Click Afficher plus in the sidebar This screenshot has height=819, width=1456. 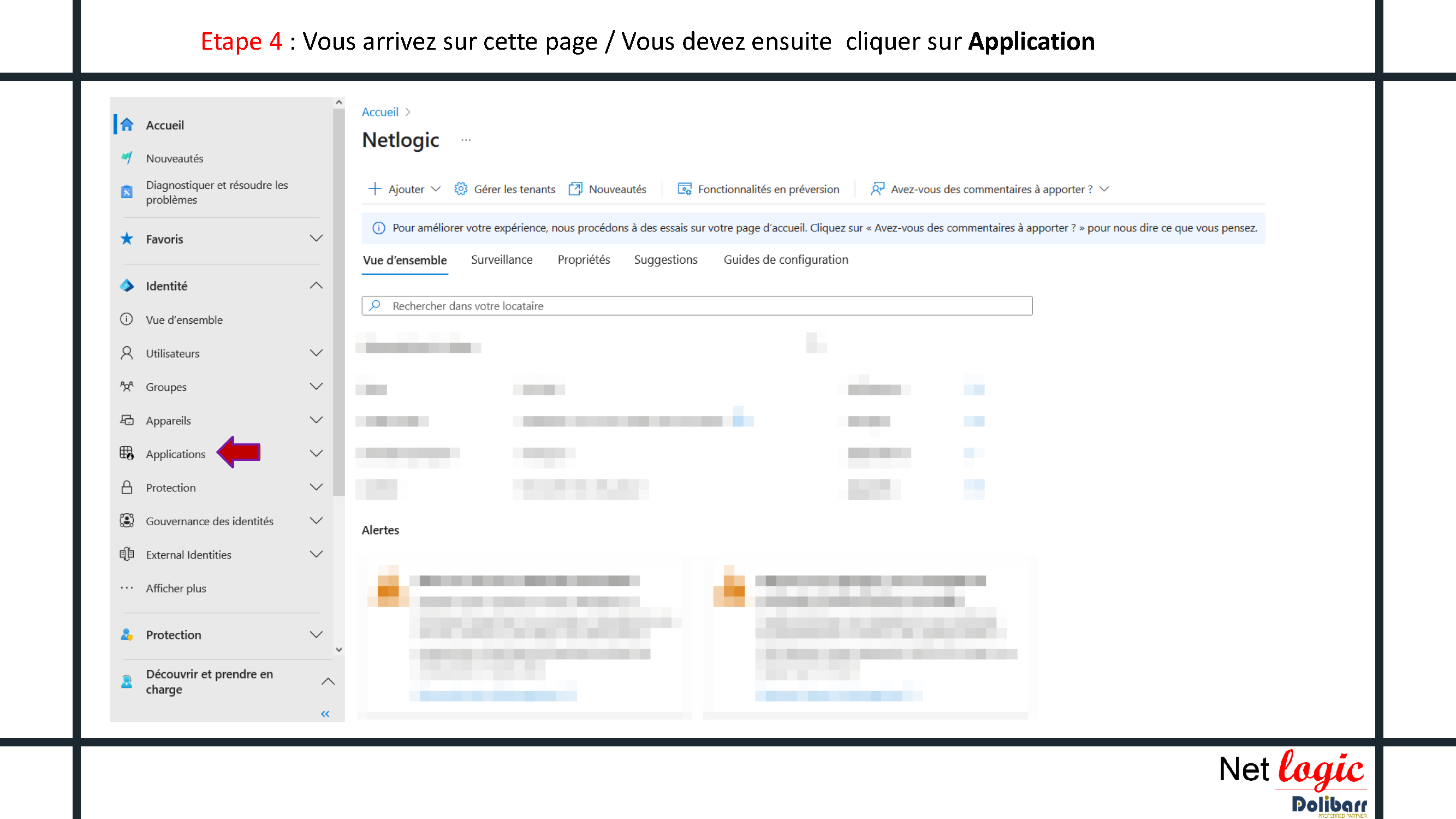pyautogui.click(x=175, y=588)
